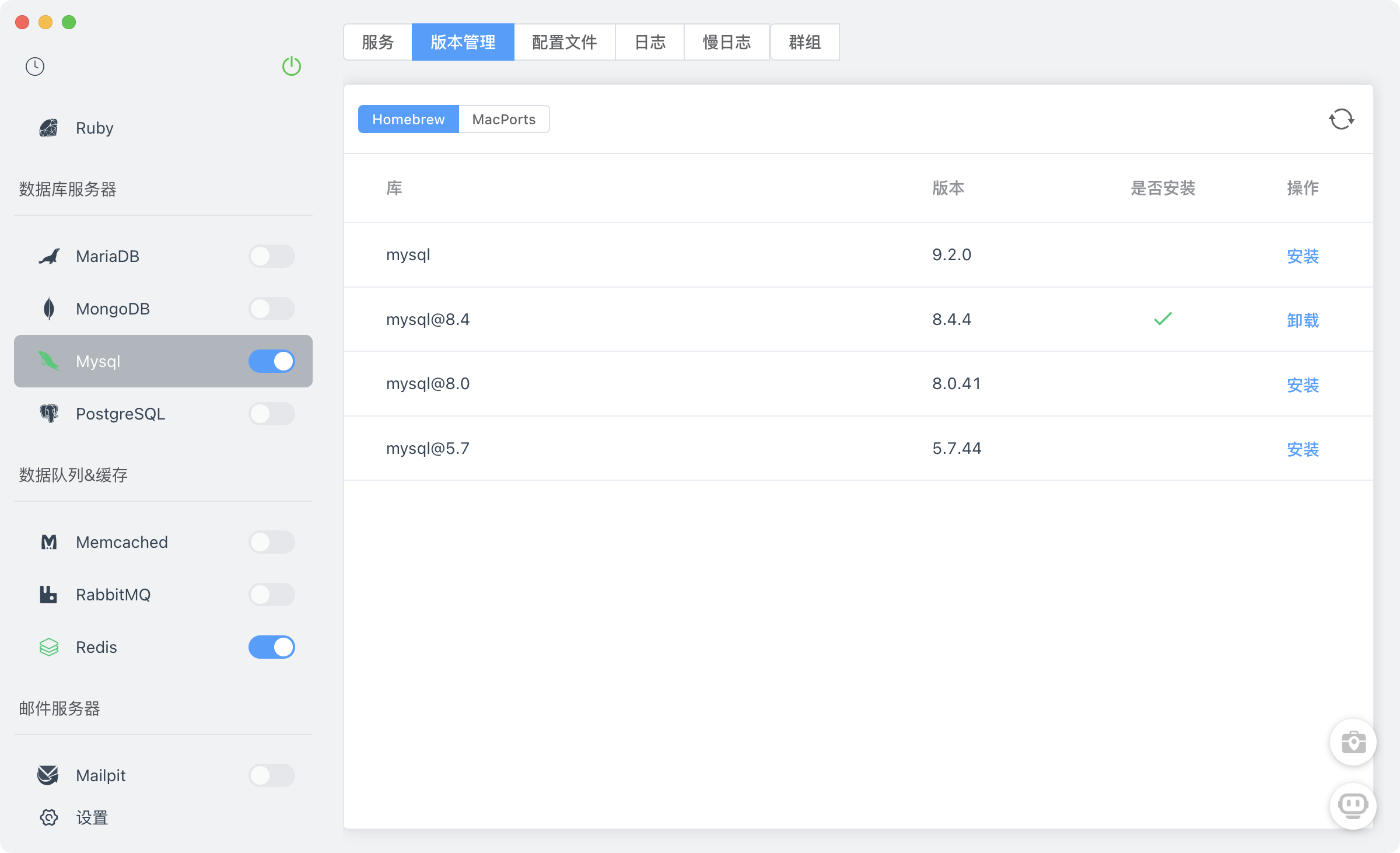This screenshot has height=853, width=1400.
Task: Enable the MongoDB toggle switch
Action: coord(272,309)
